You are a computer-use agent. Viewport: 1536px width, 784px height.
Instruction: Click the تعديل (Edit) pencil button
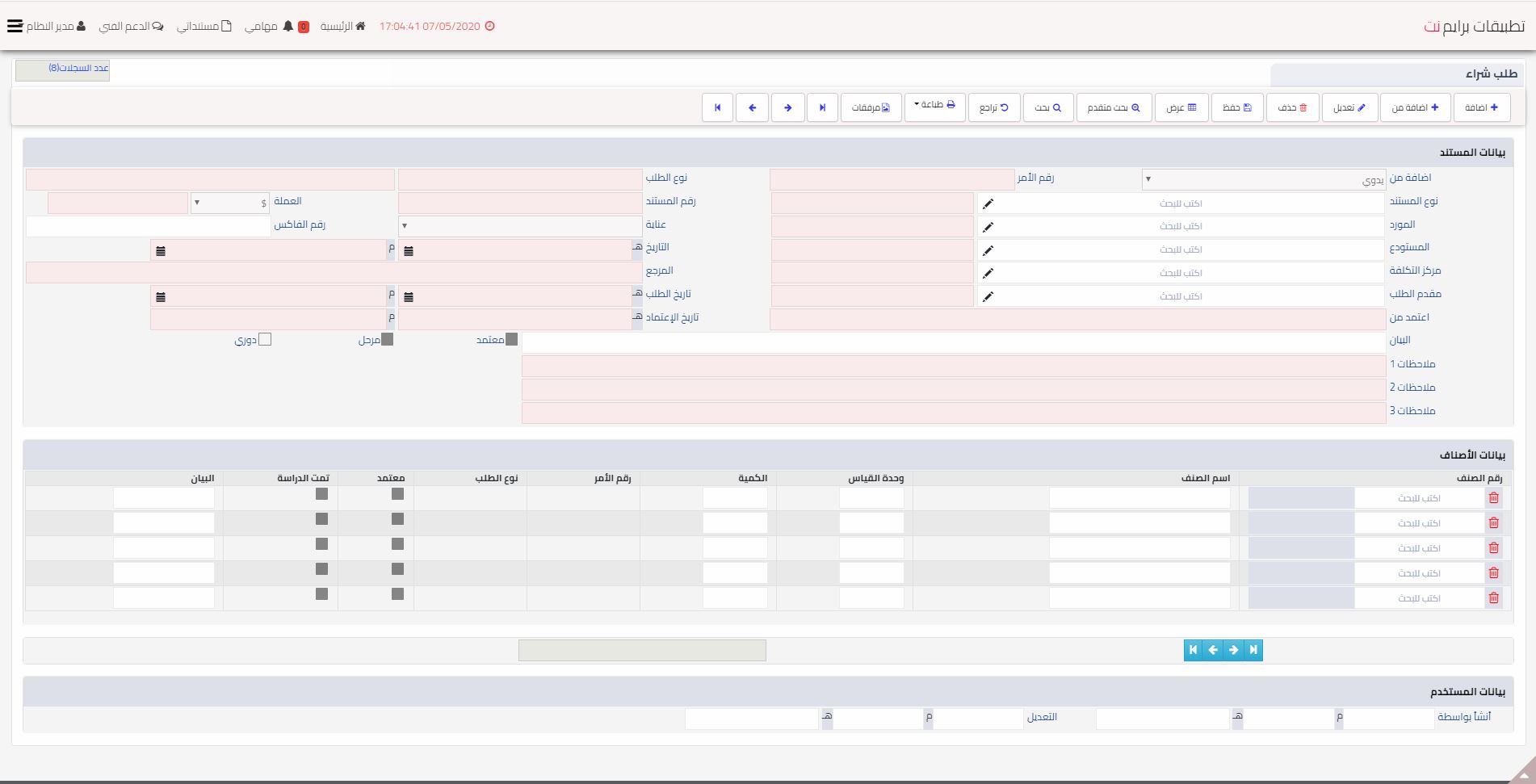coord(1349,107)
